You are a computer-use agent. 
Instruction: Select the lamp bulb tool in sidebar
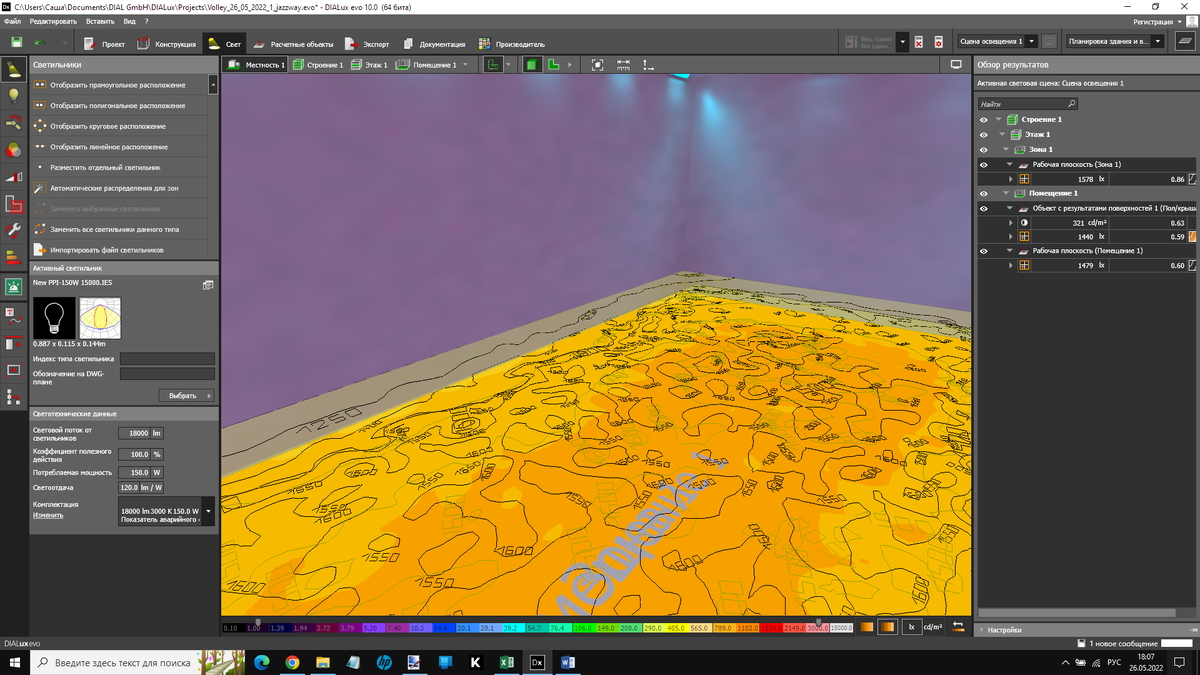(14, 96)
